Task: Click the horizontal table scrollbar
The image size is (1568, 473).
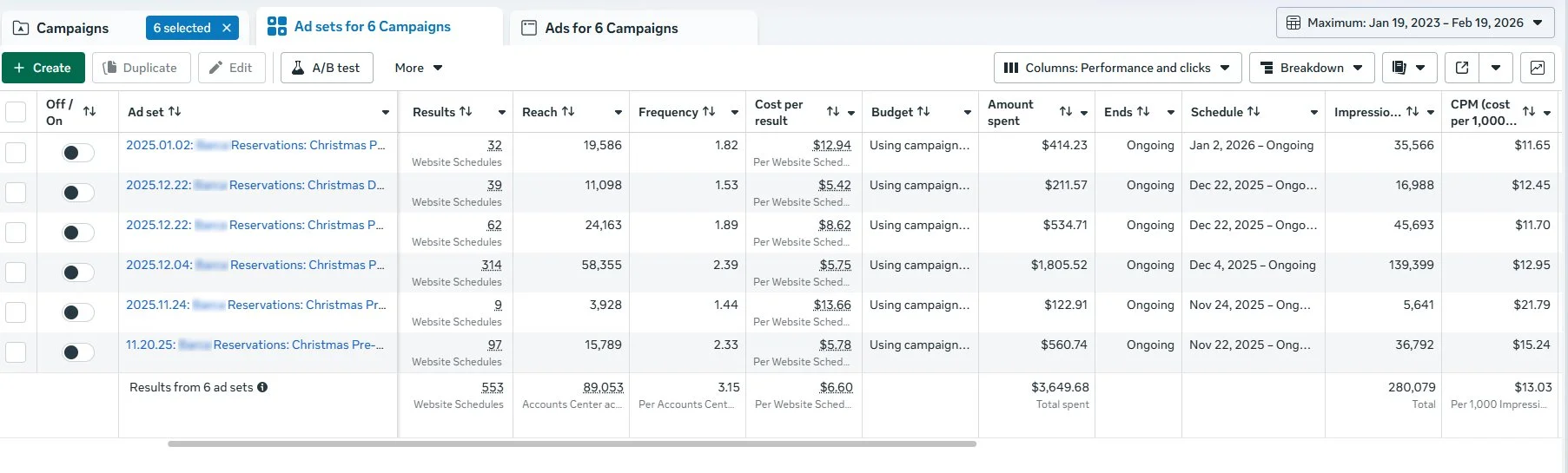Action: pyautogui.click(x=572, y=443)
